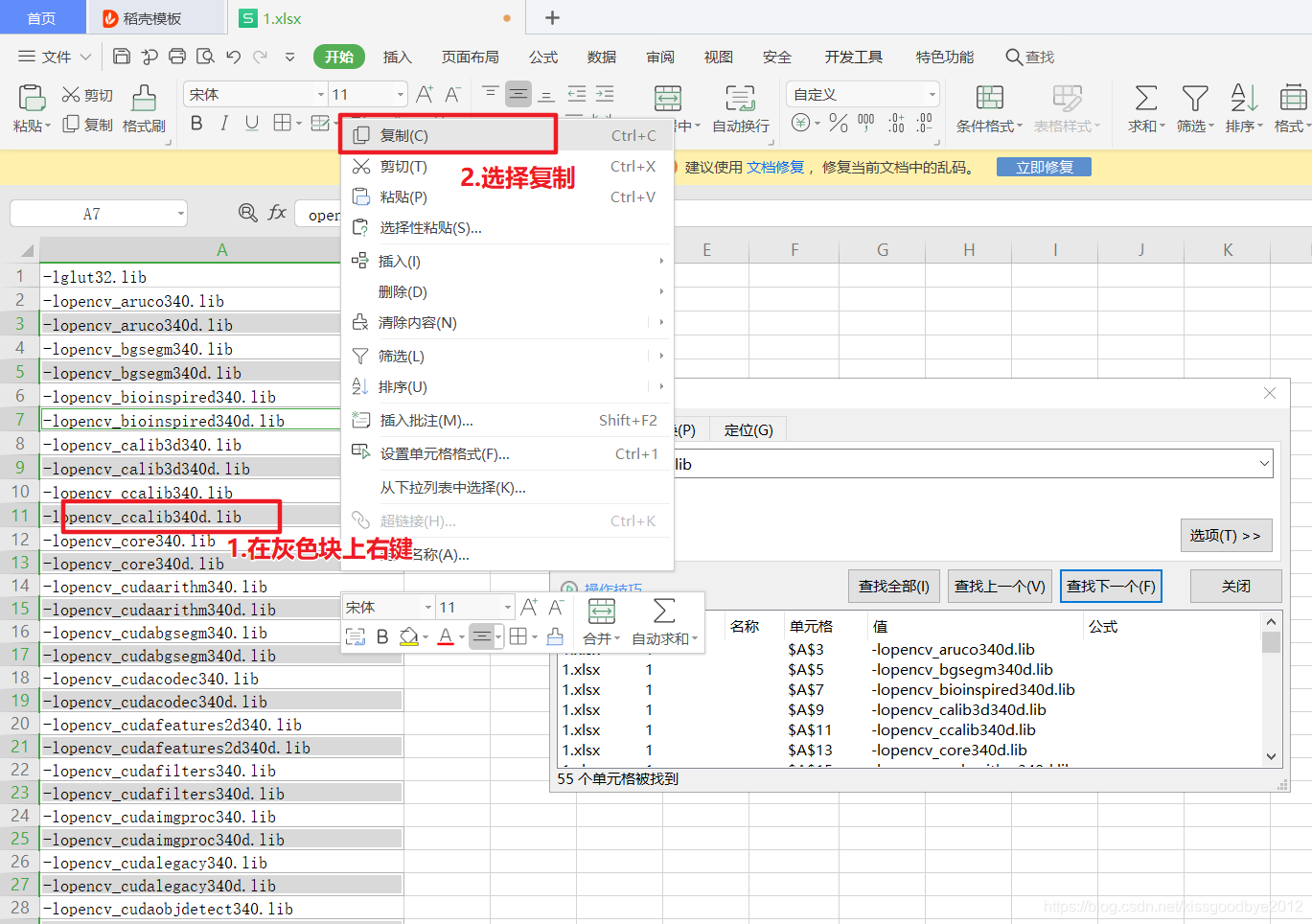1312x924 pixels.
Task: Open print preview from quick toolbar
Action: 205,57
